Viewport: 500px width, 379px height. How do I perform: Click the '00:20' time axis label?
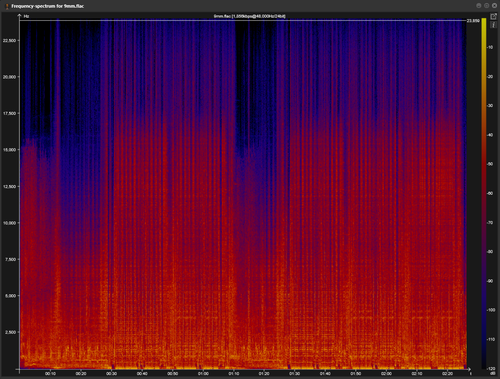coord(81,374)
